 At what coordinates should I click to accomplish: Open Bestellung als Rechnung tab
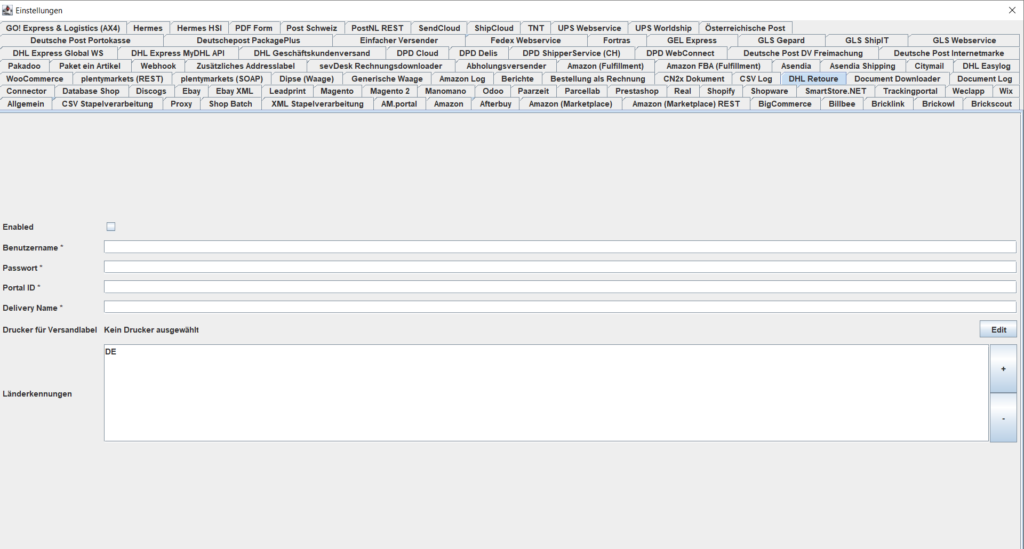tap(598, 79)
